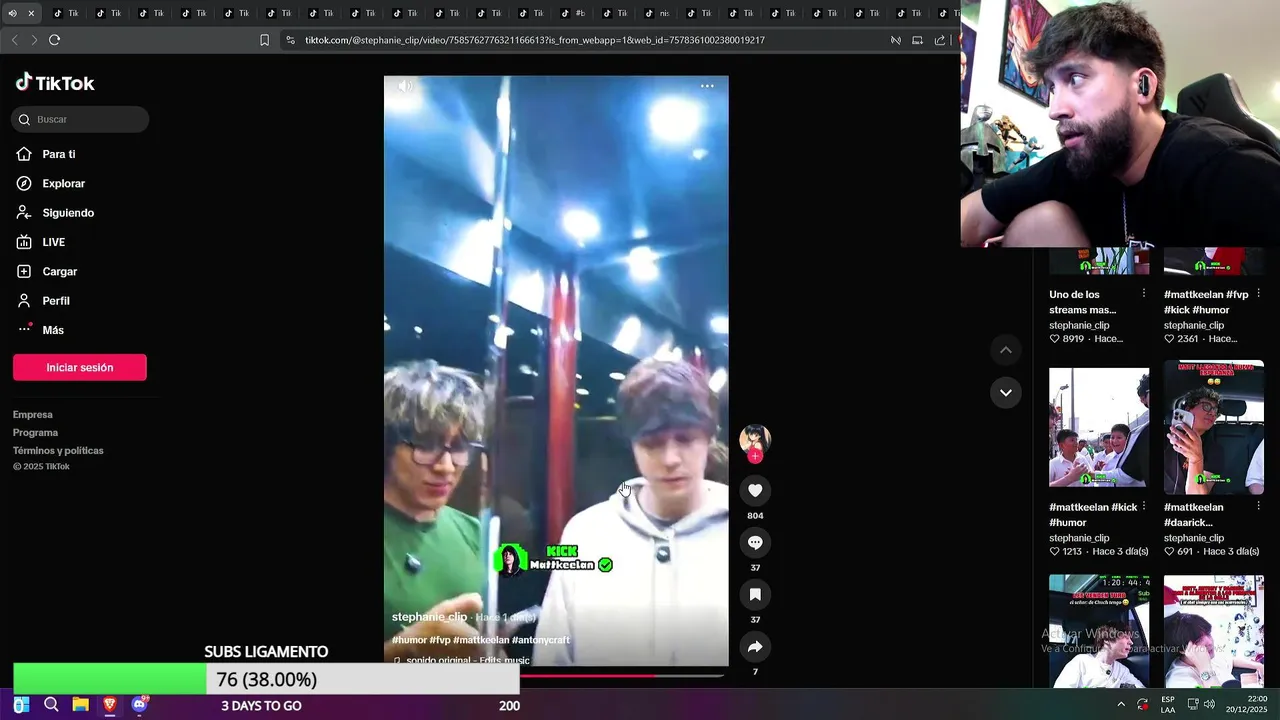Open the Siguiendo section

67,213
